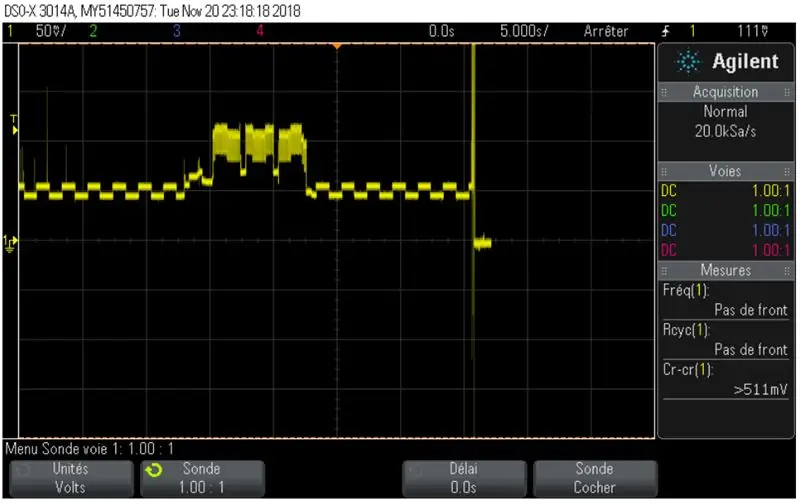Image resolution: width=800 pixels, height=504 pixels.
Task: Click the Arrêter run status label
Action: pos(606,31)
